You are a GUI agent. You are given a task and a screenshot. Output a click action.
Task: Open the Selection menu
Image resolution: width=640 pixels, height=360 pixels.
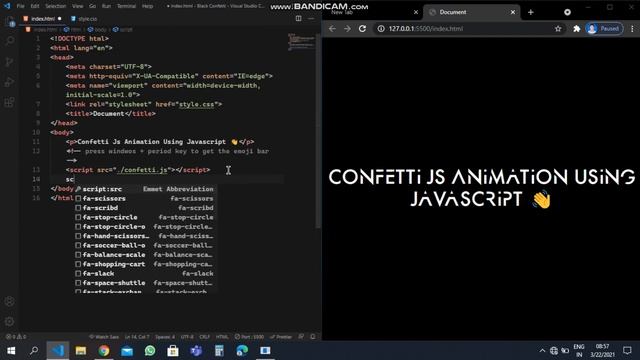click(x=56, y=6)
